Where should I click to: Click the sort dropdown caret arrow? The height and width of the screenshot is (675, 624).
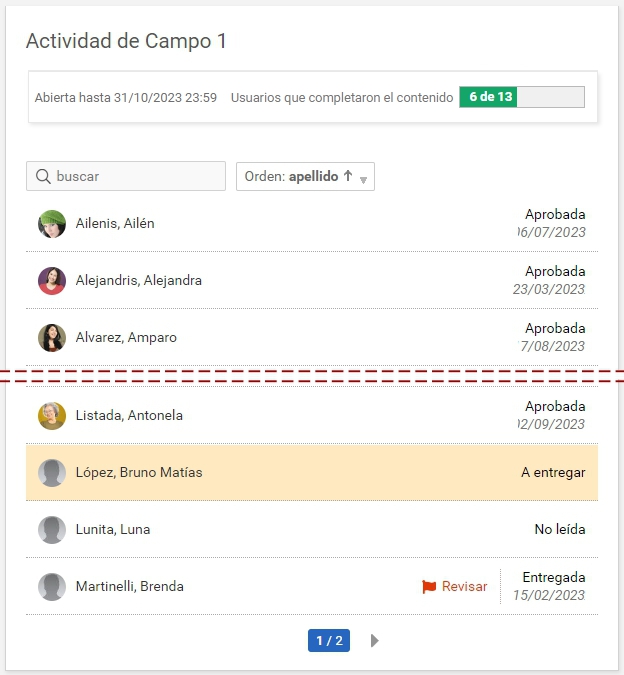click(363, 180)
